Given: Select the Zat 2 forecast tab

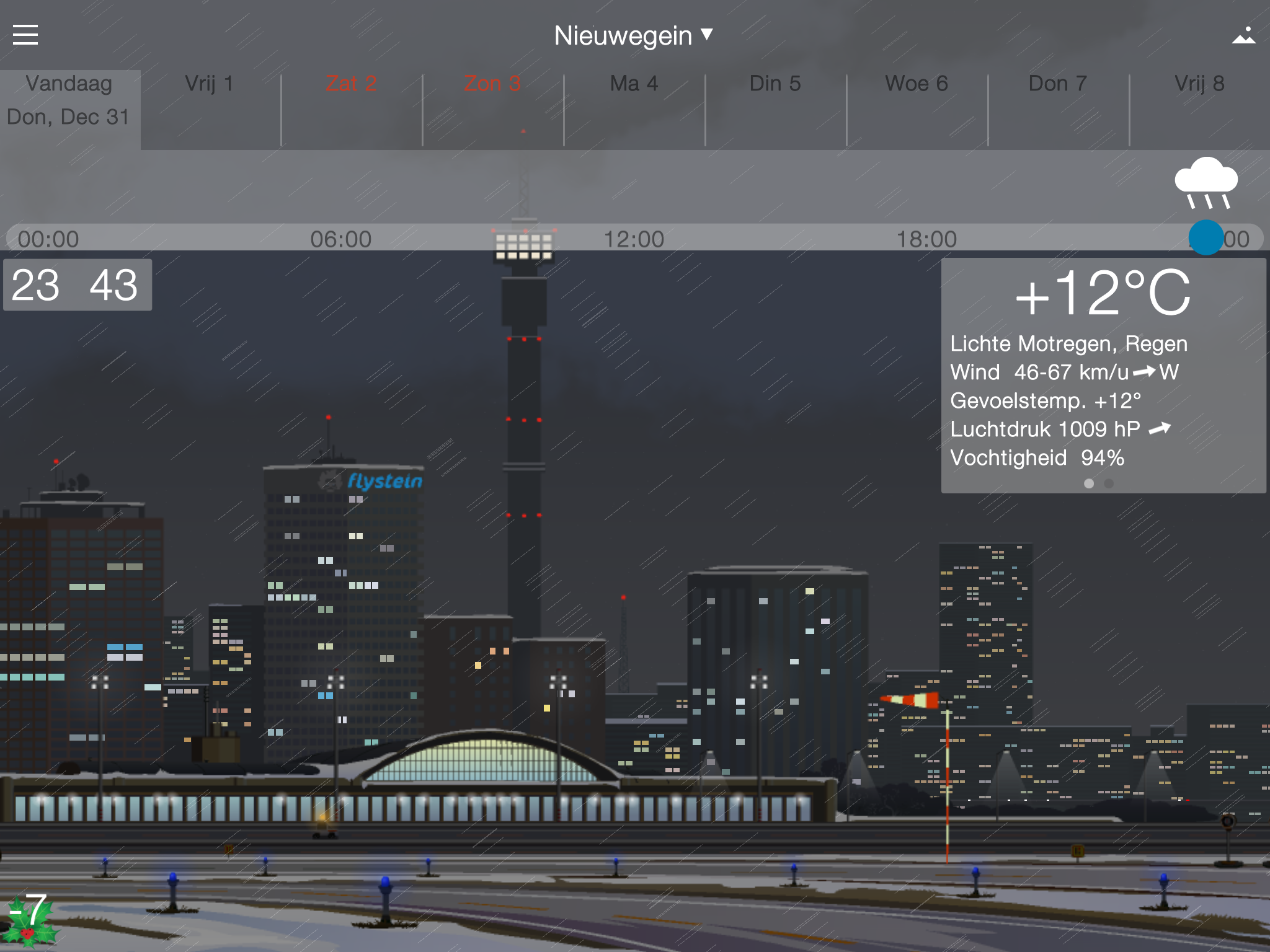Looking at the screenshot, I should tap(352, 84).
